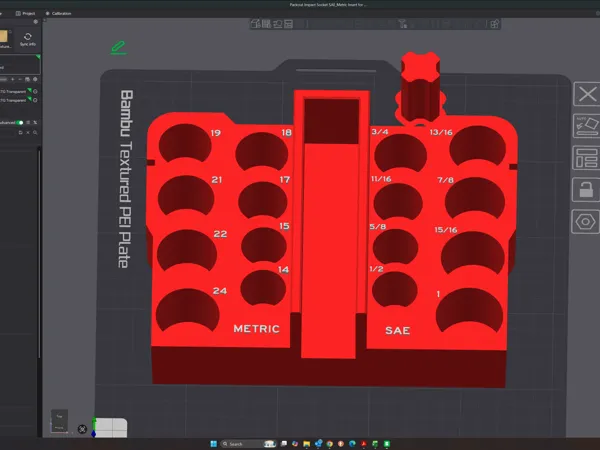600x450 pixels.
Task: Open Microsoft Edge from the taskbar
Action: 352,444
